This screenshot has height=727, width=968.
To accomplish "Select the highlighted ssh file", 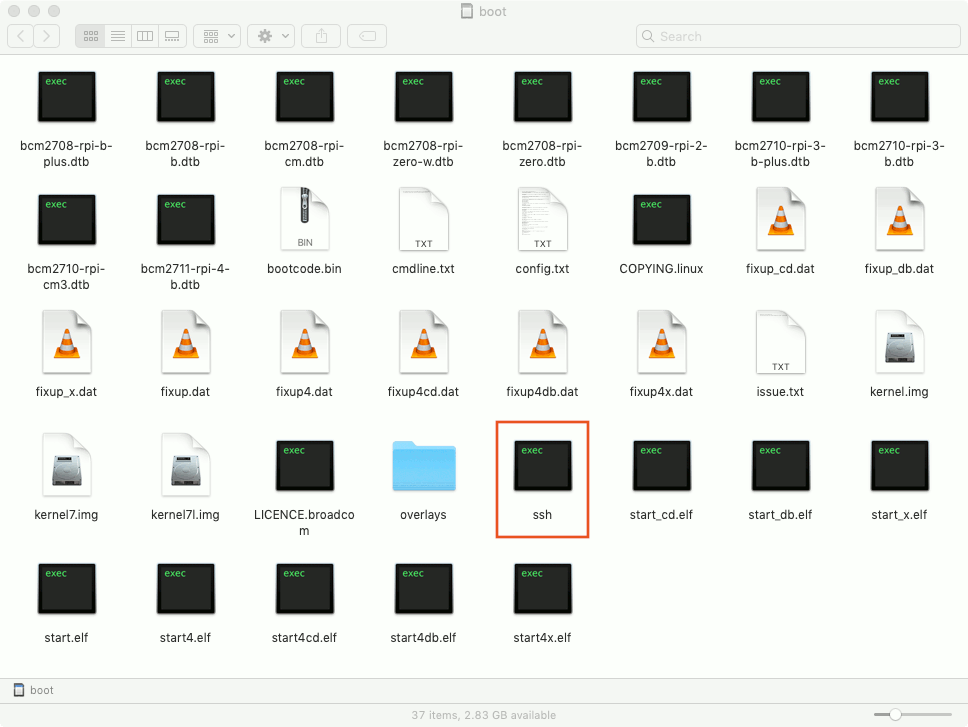I will [542, 466].
